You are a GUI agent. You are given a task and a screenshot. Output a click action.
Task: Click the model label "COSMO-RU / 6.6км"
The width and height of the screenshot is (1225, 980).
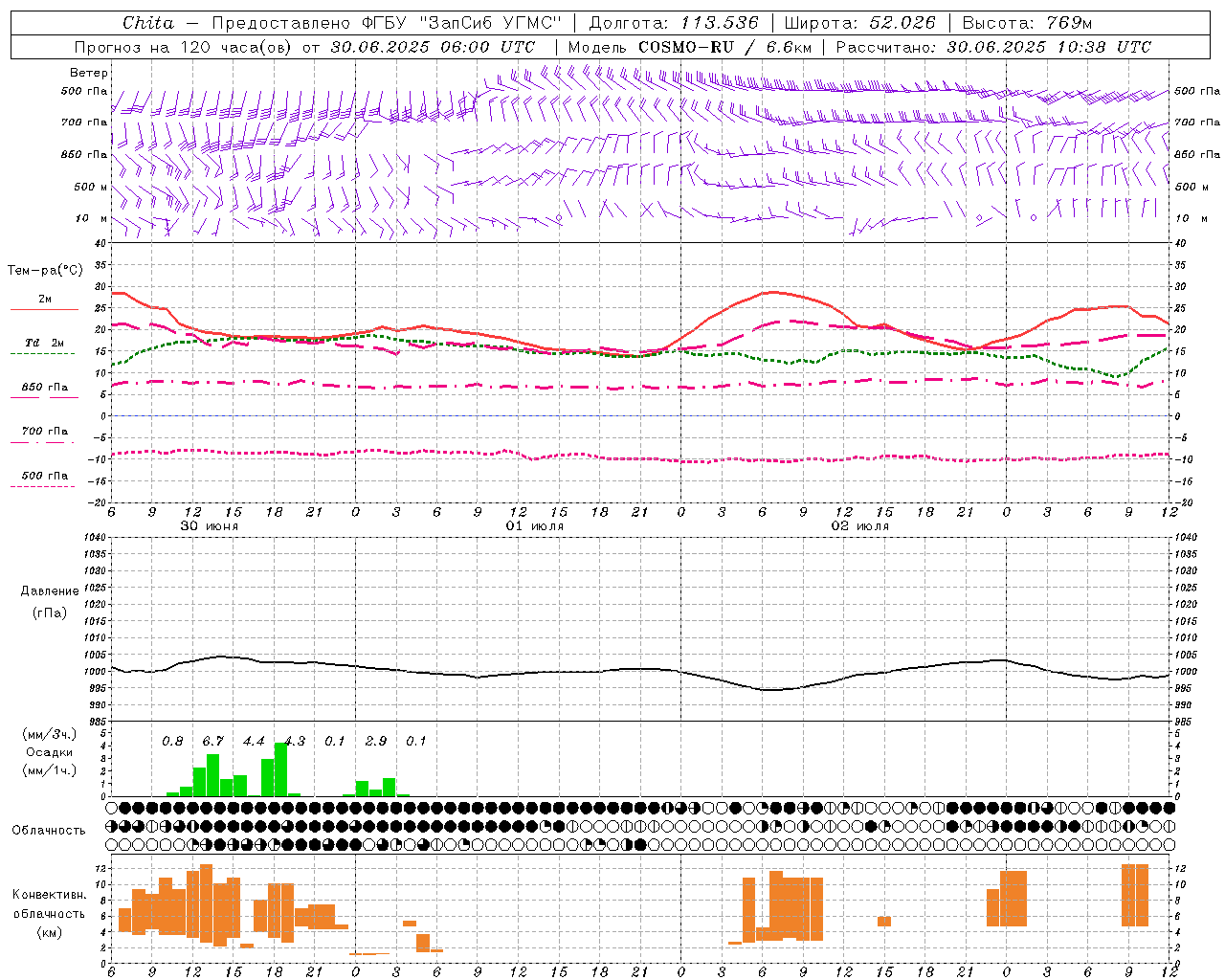(x=725, y=47)
